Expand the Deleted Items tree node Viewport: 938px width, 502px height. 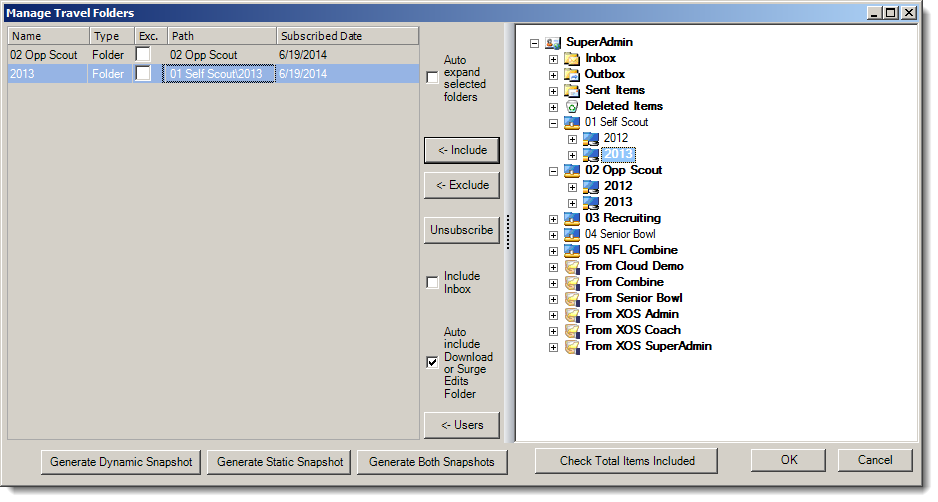coord(553,107)
